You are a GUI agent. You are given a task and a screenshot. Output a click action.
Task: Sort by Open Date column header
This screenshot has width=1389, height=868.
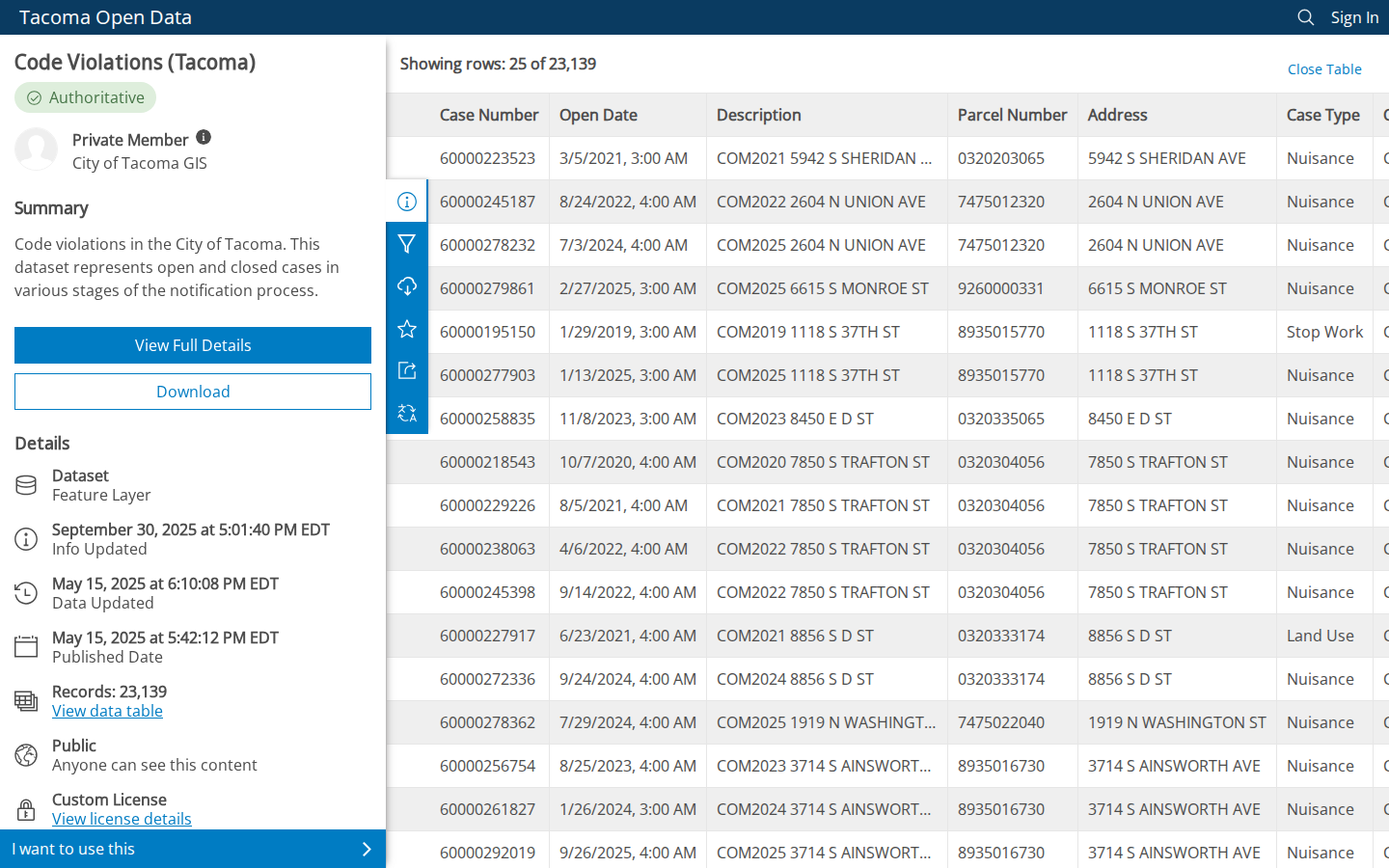[x=628, y=115]
